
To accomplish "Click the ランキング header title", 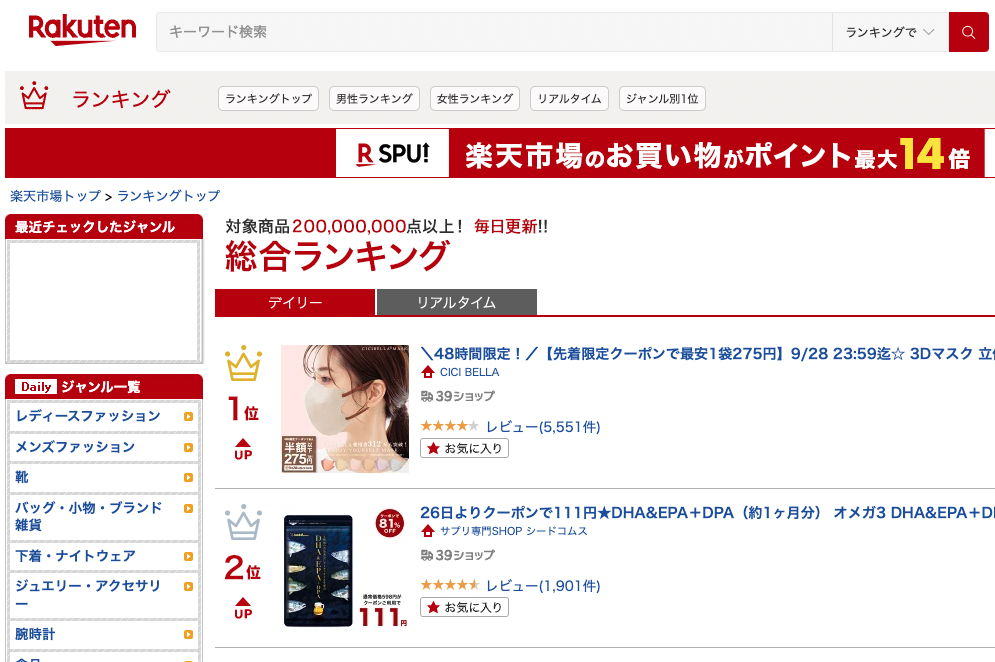I will tap(121, 99).
